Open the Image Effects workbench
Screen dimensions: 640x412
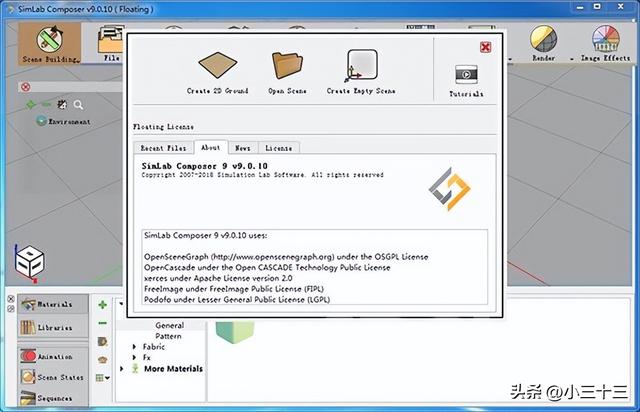[605, 44]
